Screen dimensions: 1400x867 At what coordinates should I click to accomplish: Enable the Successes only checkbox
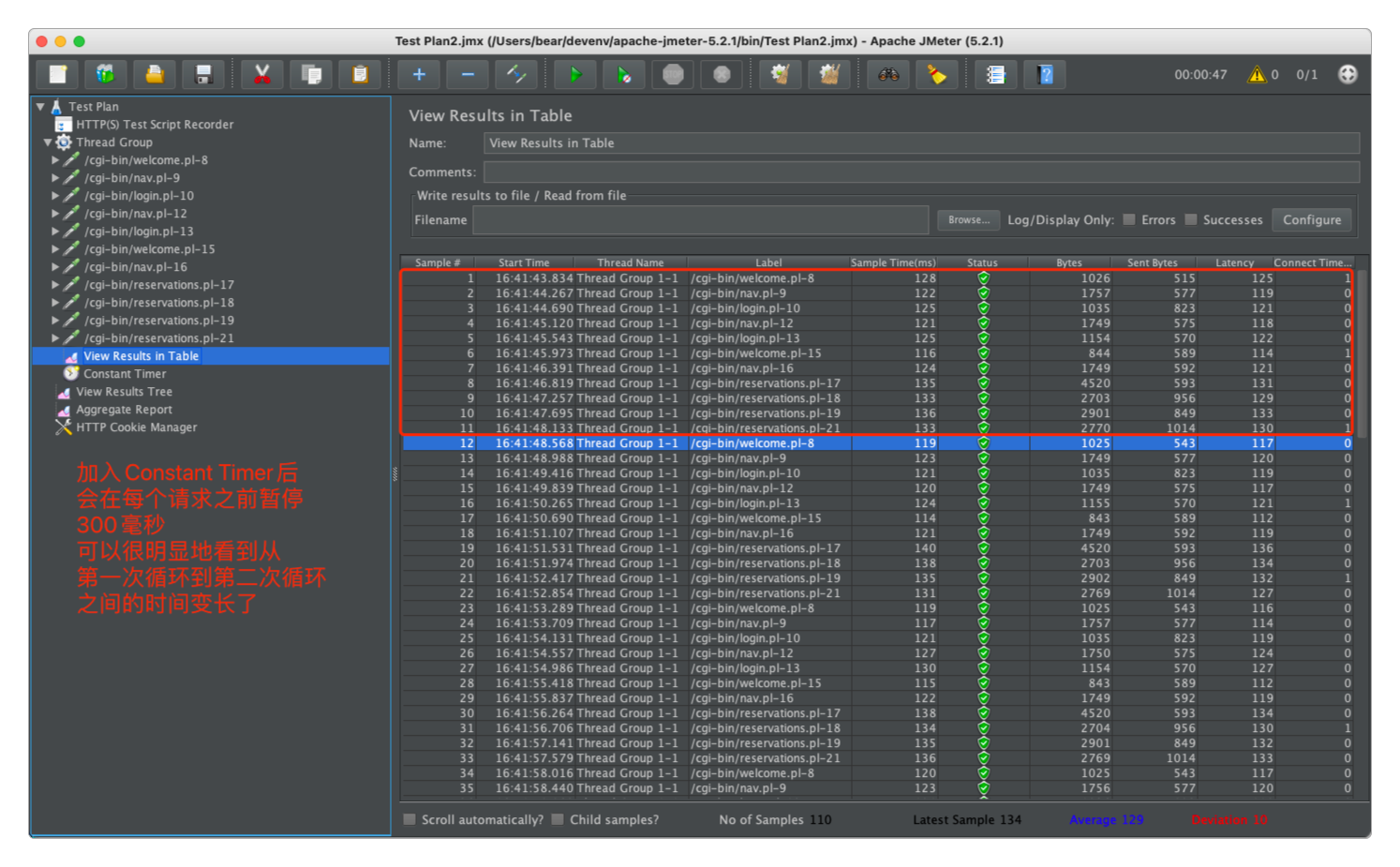[1191, 219]
